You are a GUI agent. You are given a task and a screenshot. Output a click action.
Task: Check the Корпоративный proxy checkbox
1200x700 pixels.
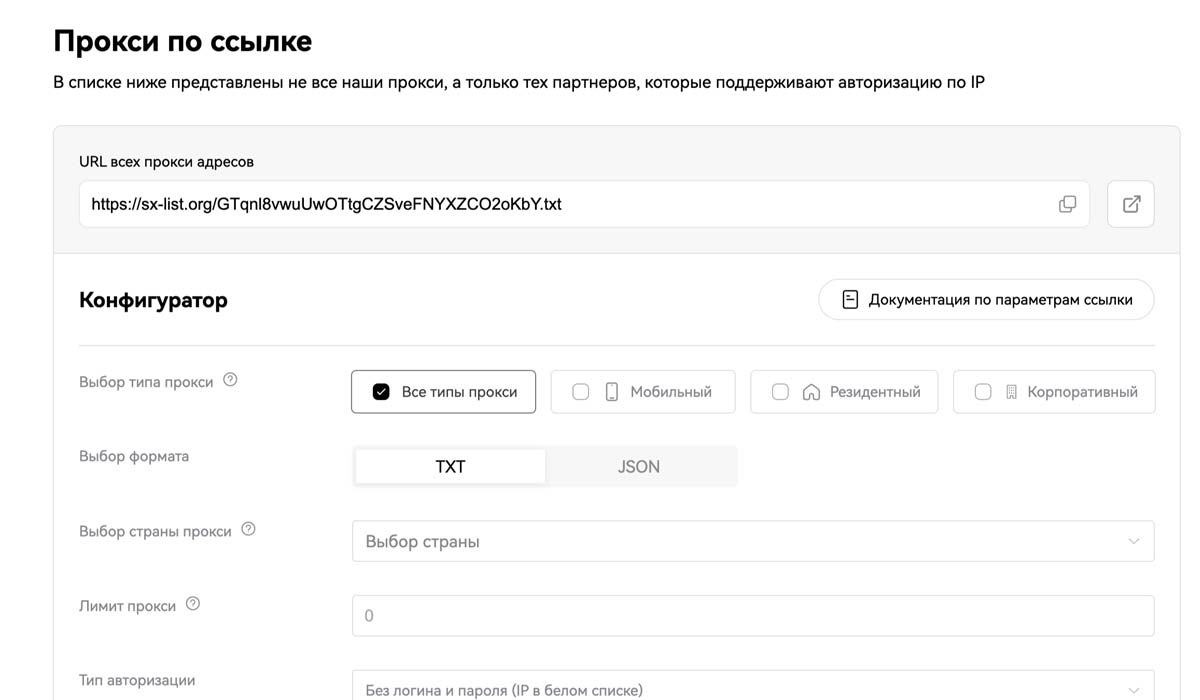pyautogui.click(x=982, y=392)
